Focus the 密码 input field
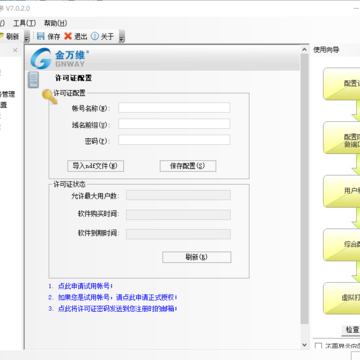This screenshot has width=360, height=360. click(174, 140)
